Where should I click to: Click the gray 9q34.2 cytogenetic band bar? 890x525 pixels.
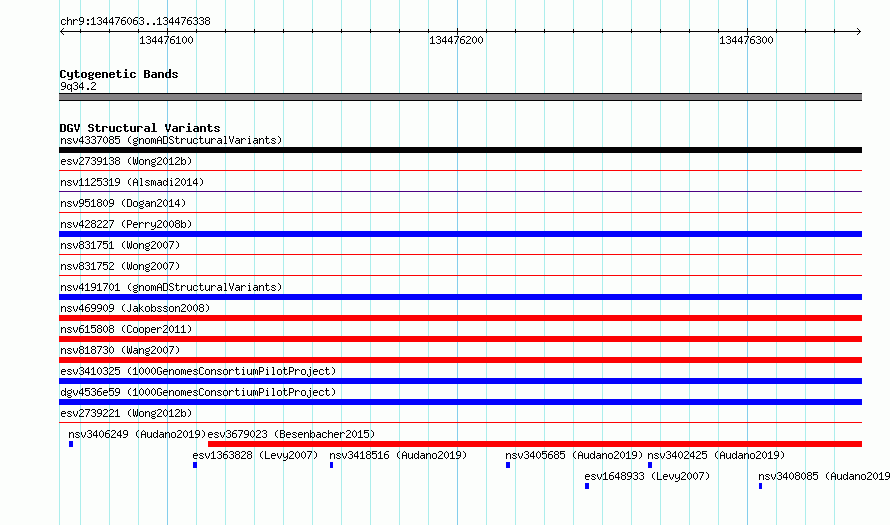coord(460,97)
